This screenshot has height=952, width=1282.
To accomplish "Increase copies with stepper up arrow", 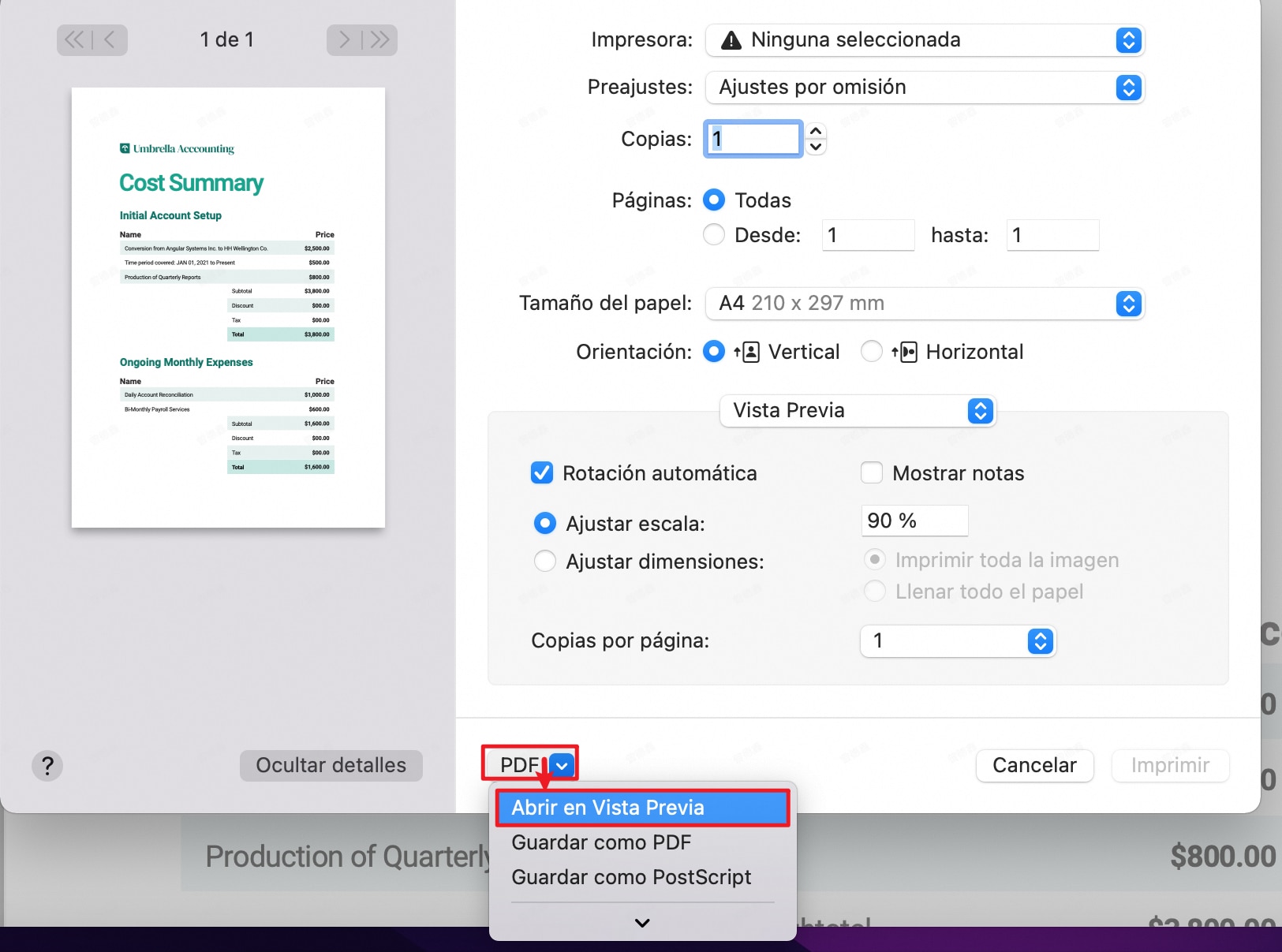I will (x=816, y=131).
